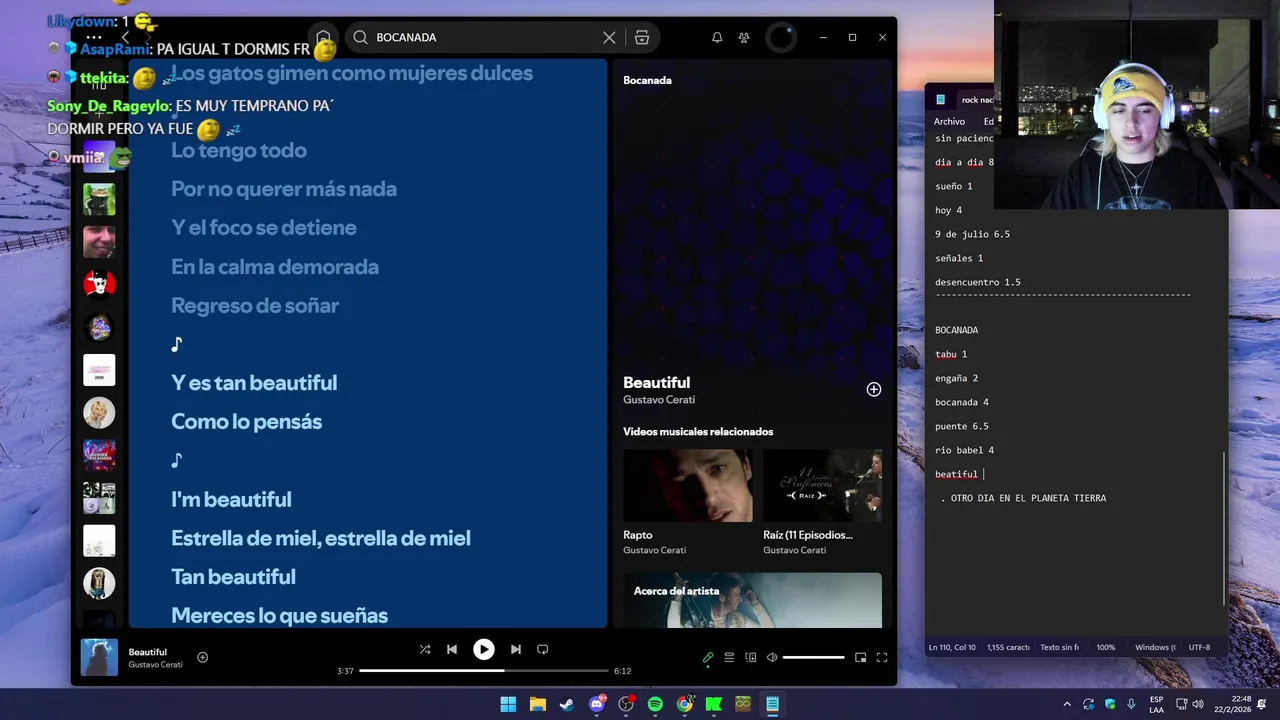Open File Explorer from the taskbar

[x=537, y=704]
